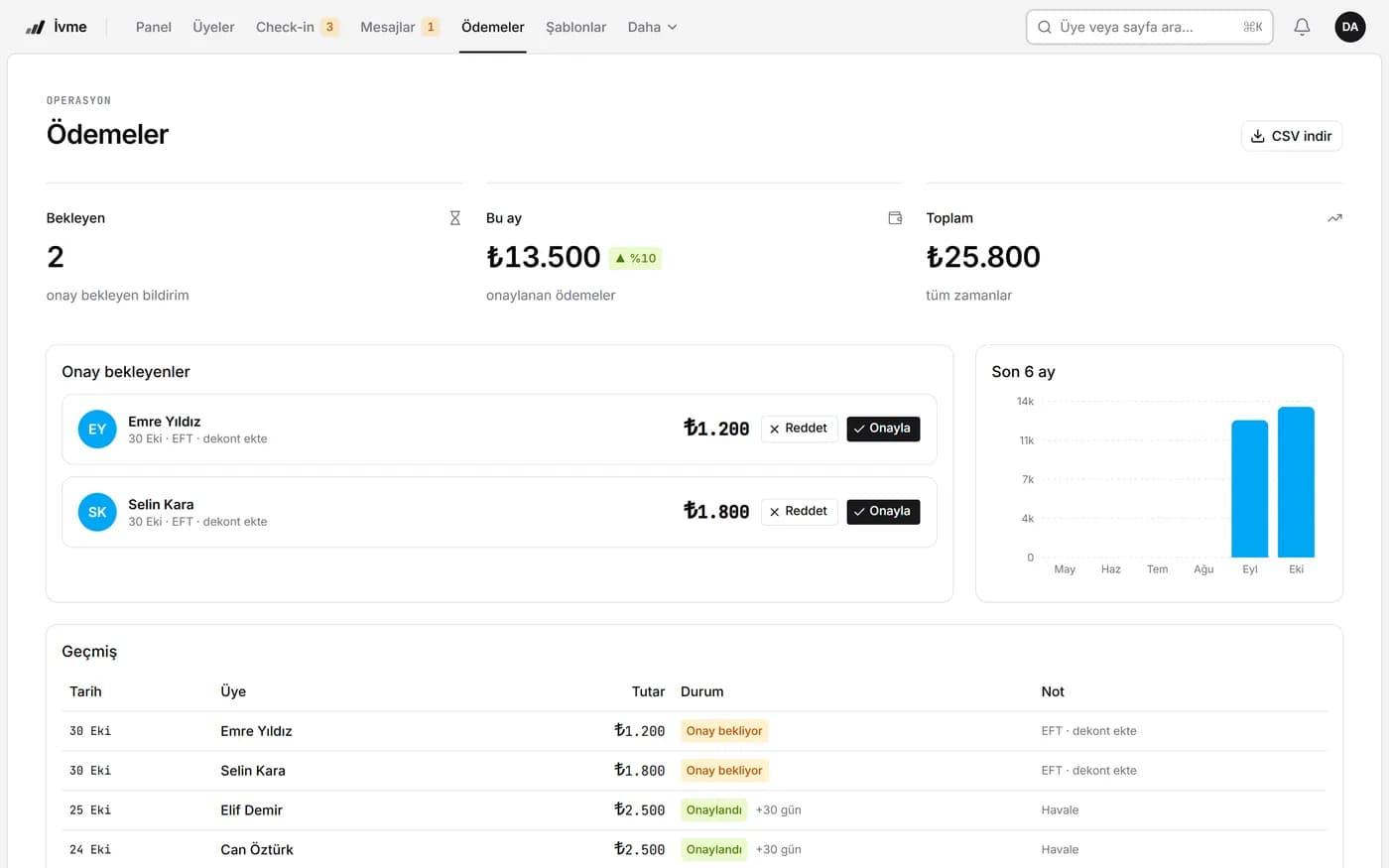Approve Selin Kara's payment with Onayla

point(883,512)
